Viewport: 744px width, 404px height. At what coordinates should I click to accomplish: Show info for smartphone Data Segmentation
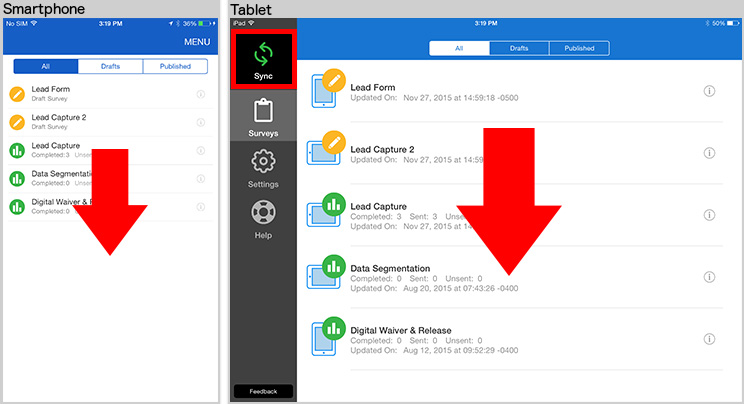(201, 179)
